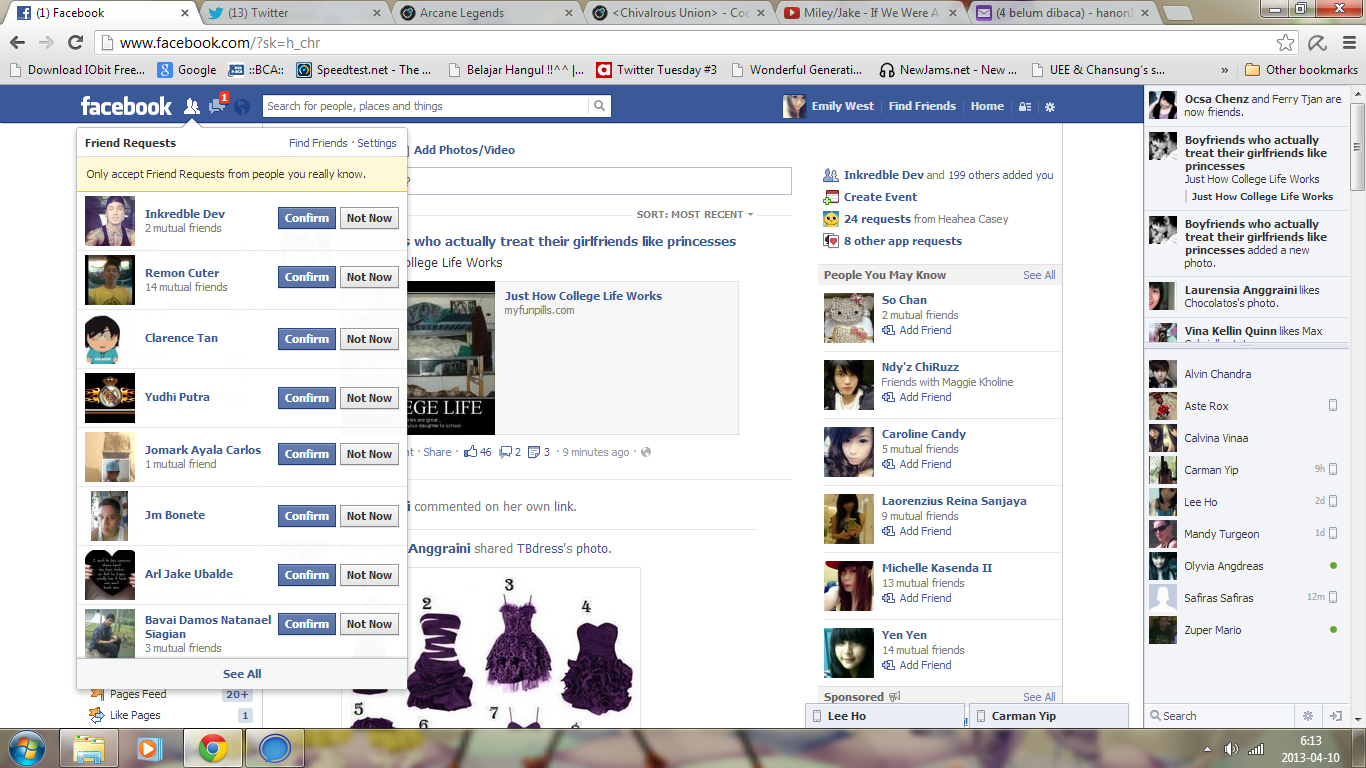The height and width of the screenshot is (768, 1366).
Task: Click the Like thumbs-up icon showing 46
Action: [x=470, y=452]
